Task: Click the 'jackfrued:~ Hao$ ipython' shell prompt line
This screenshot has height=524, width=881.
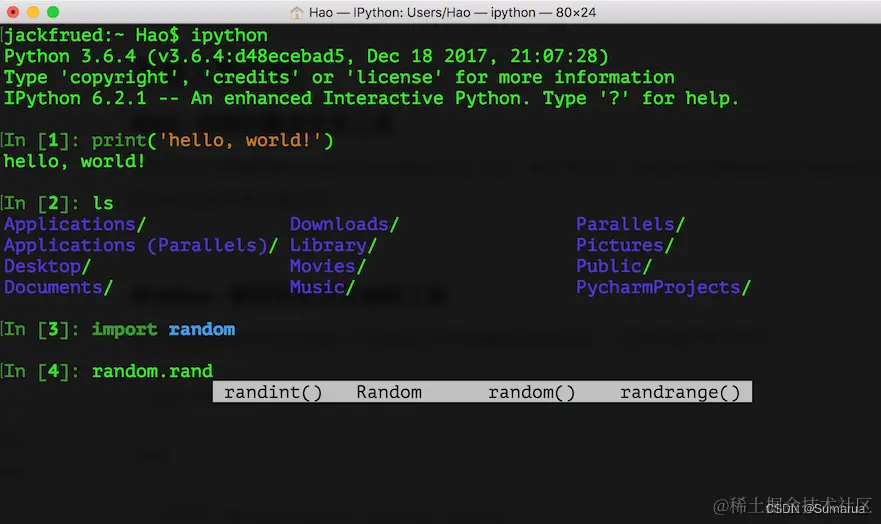Action: pos(135,35)
